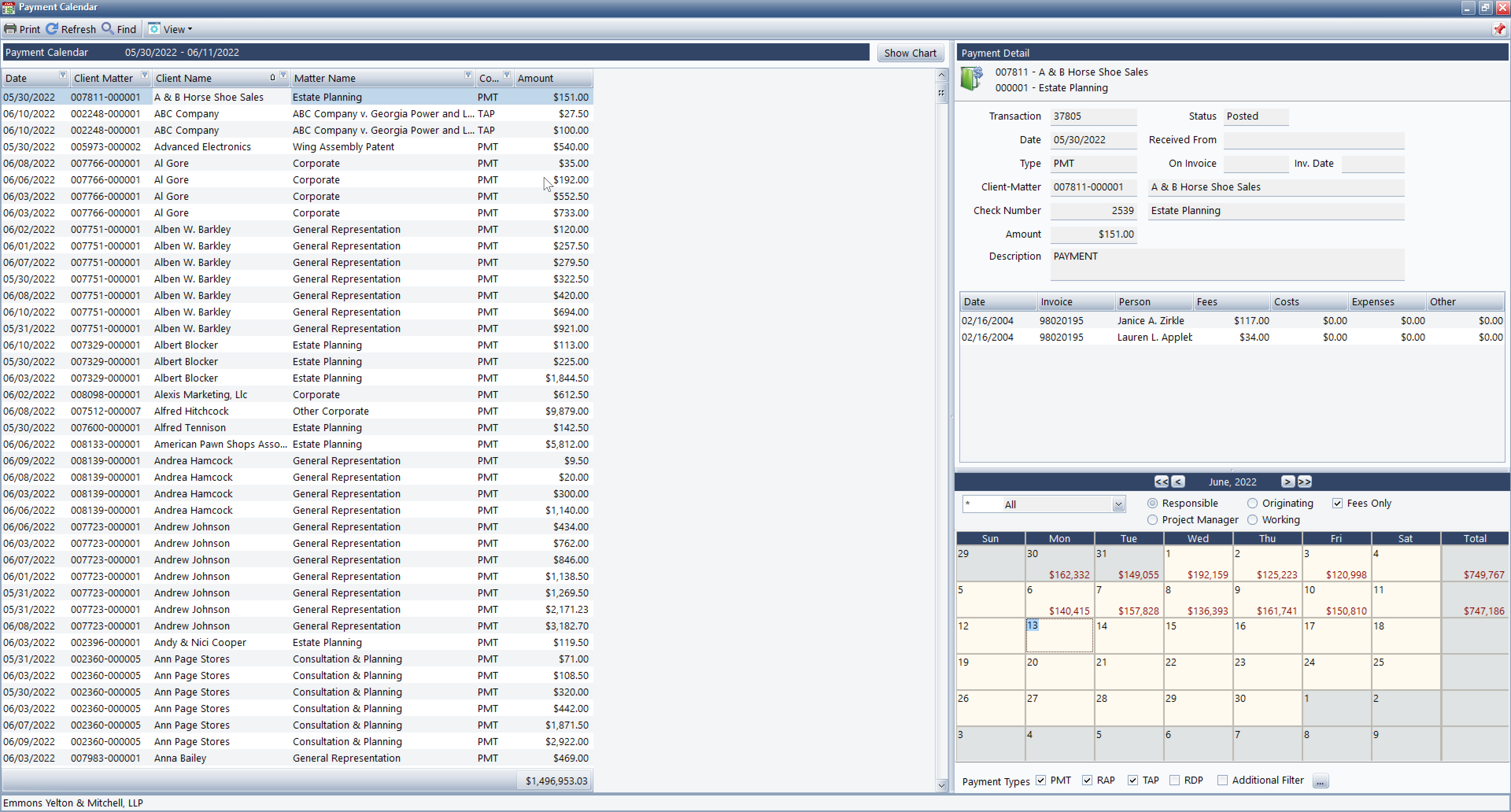The image size is (1511, 812).
Task: Click the Payment Calendar app icon
Action: 8,7
